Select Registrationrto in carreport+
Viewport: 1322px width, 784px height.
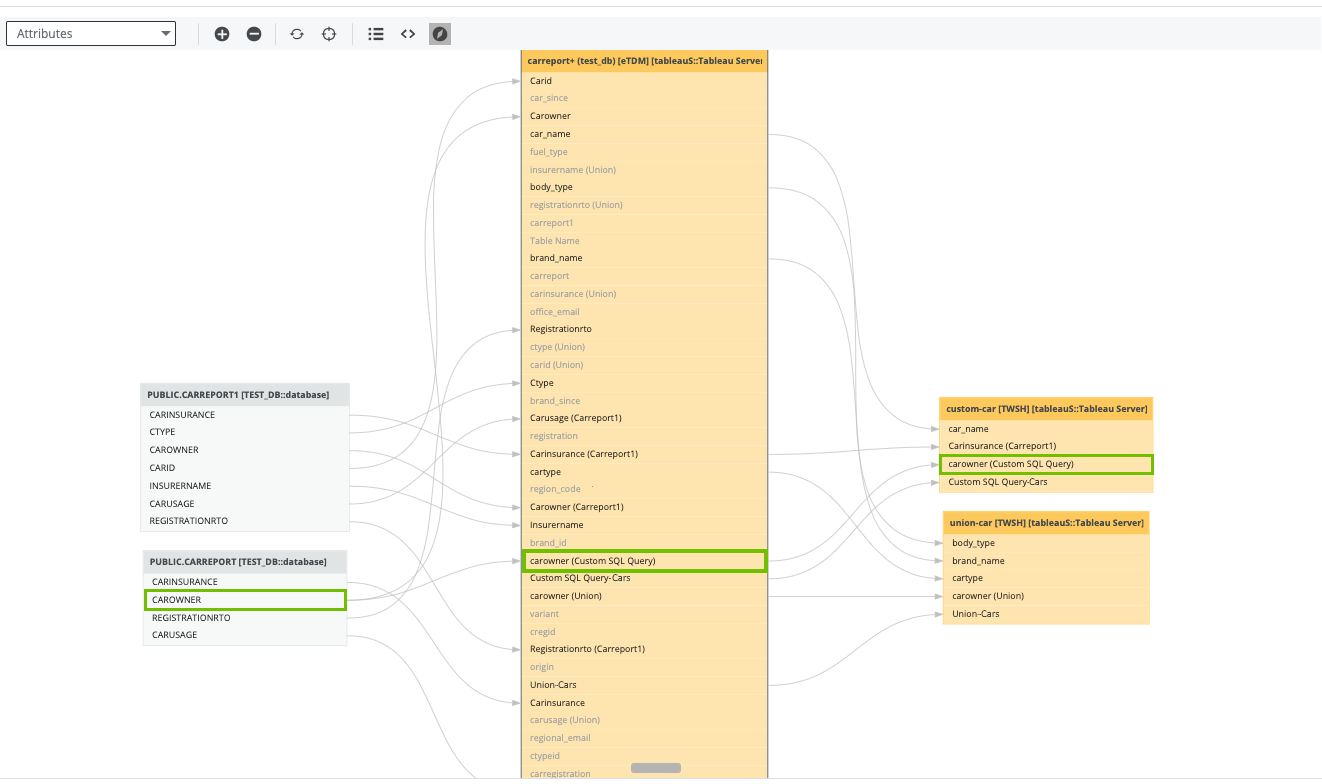tap(644, 329)
